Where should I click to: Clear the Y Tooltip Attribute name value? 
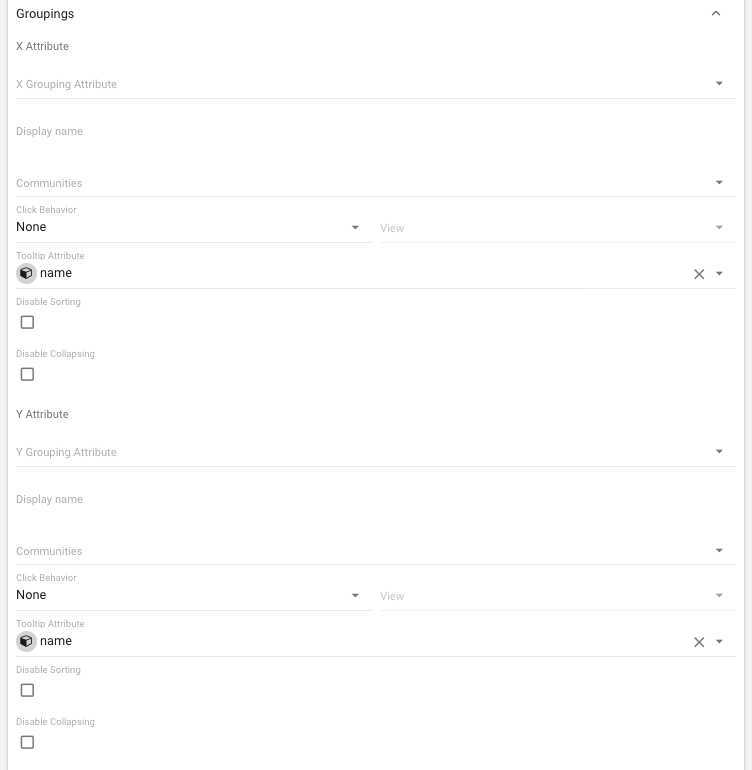click(699, 642)
